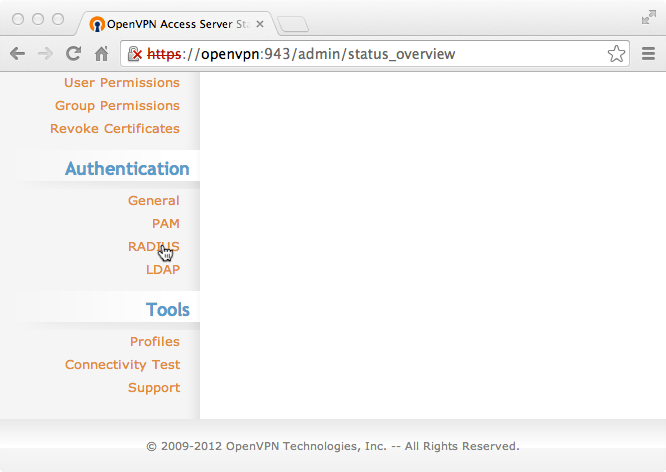Viewport: 666px width, 472px height.
Task: Click the OpenVPN favicon on the tab
Action: pyautogui.click(x=97, y=24)
